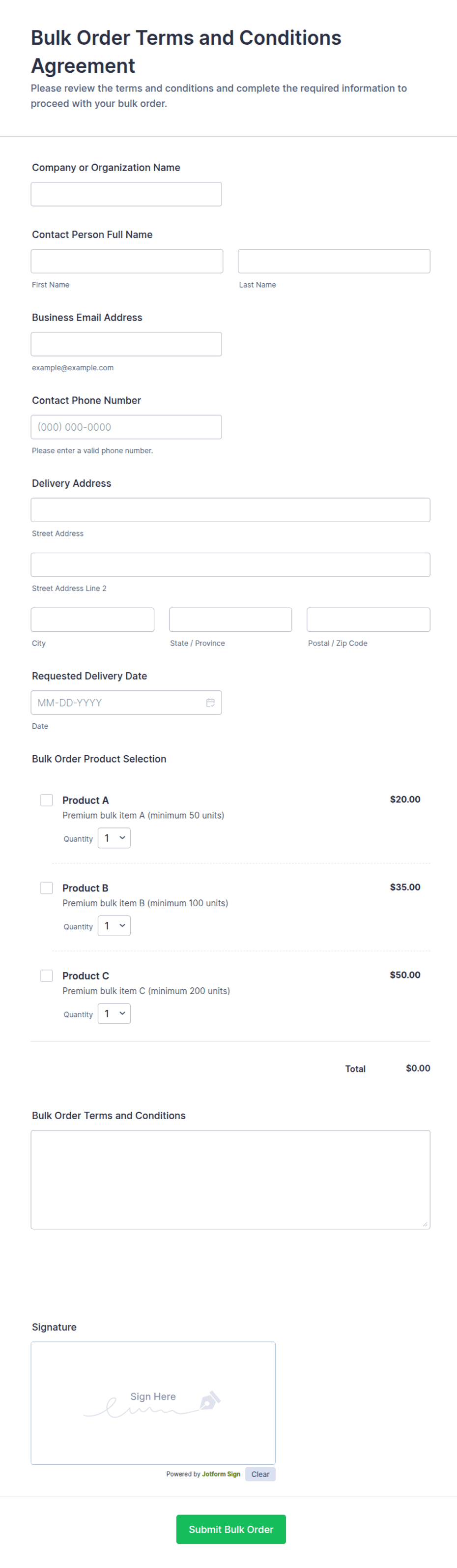
Task: Click the pen icon in signature box
Action: coord(210,1400)
